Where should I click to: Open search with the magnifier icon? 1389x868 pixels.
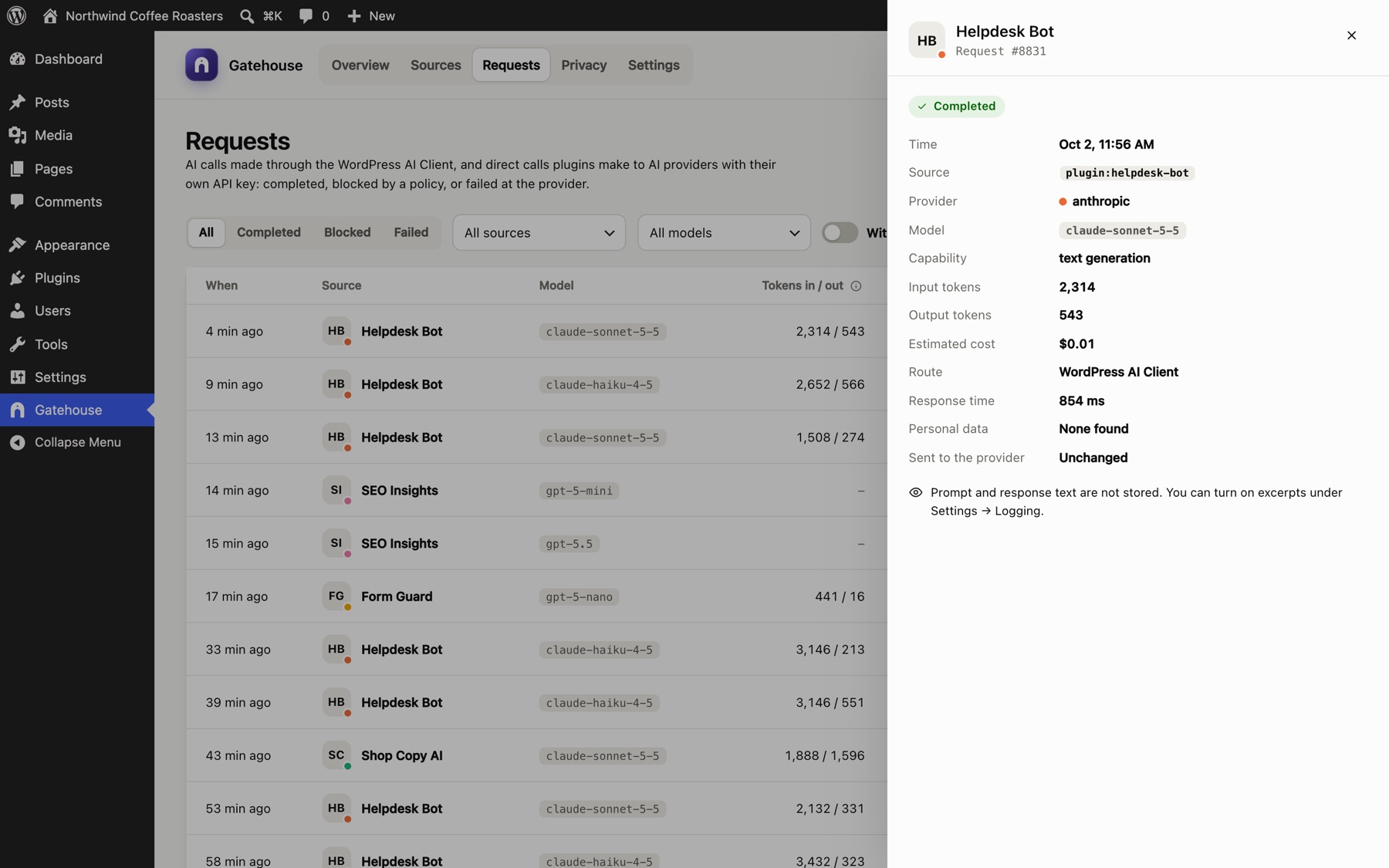tap(247, 15)
